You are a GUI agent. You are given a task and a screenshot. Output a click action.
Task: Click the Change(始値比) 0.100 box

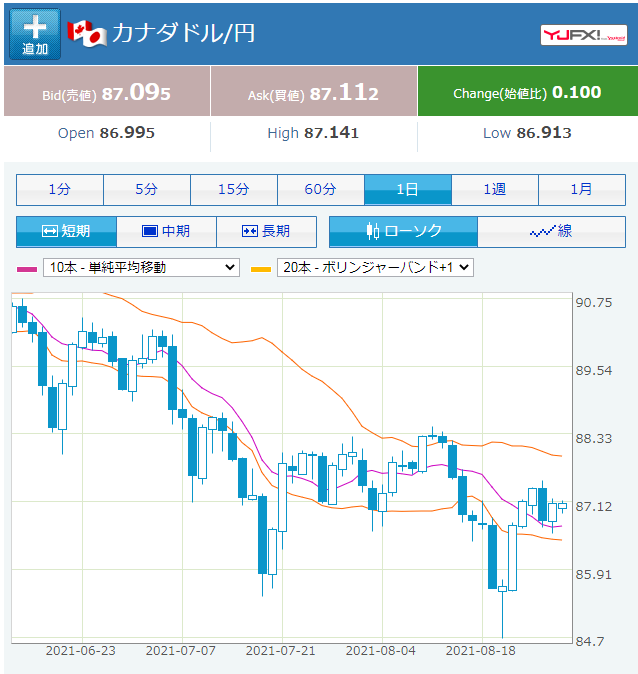528,91
